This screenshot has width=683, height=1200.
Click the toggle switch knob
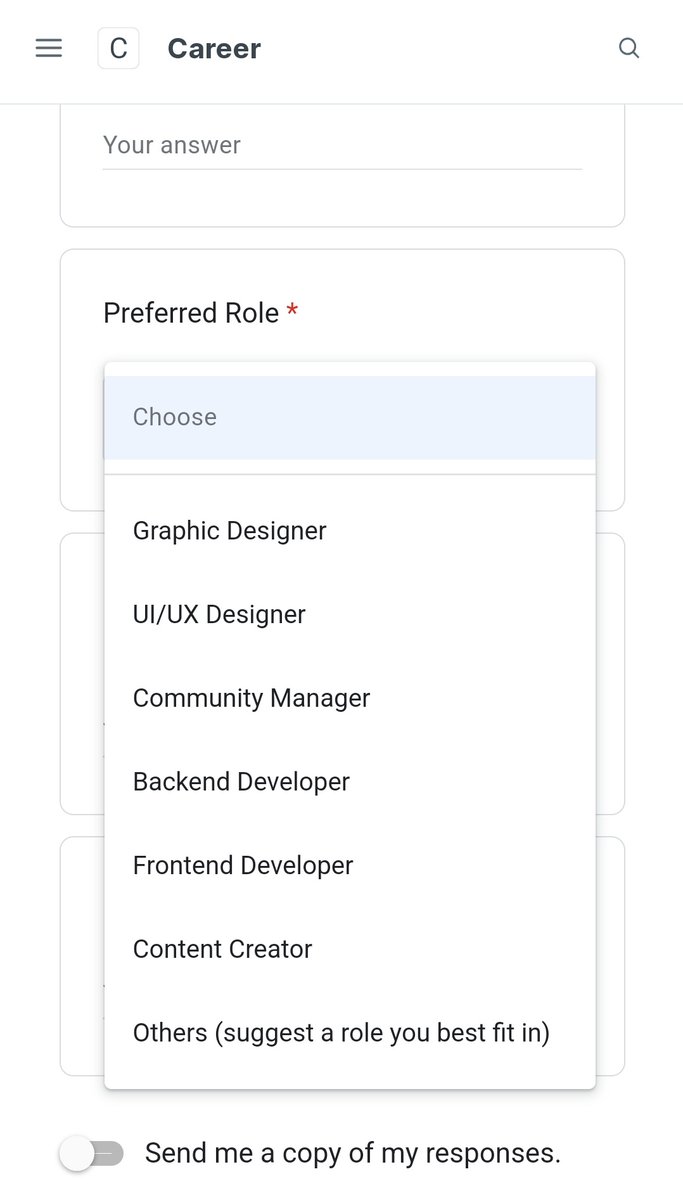[77, 1154]
